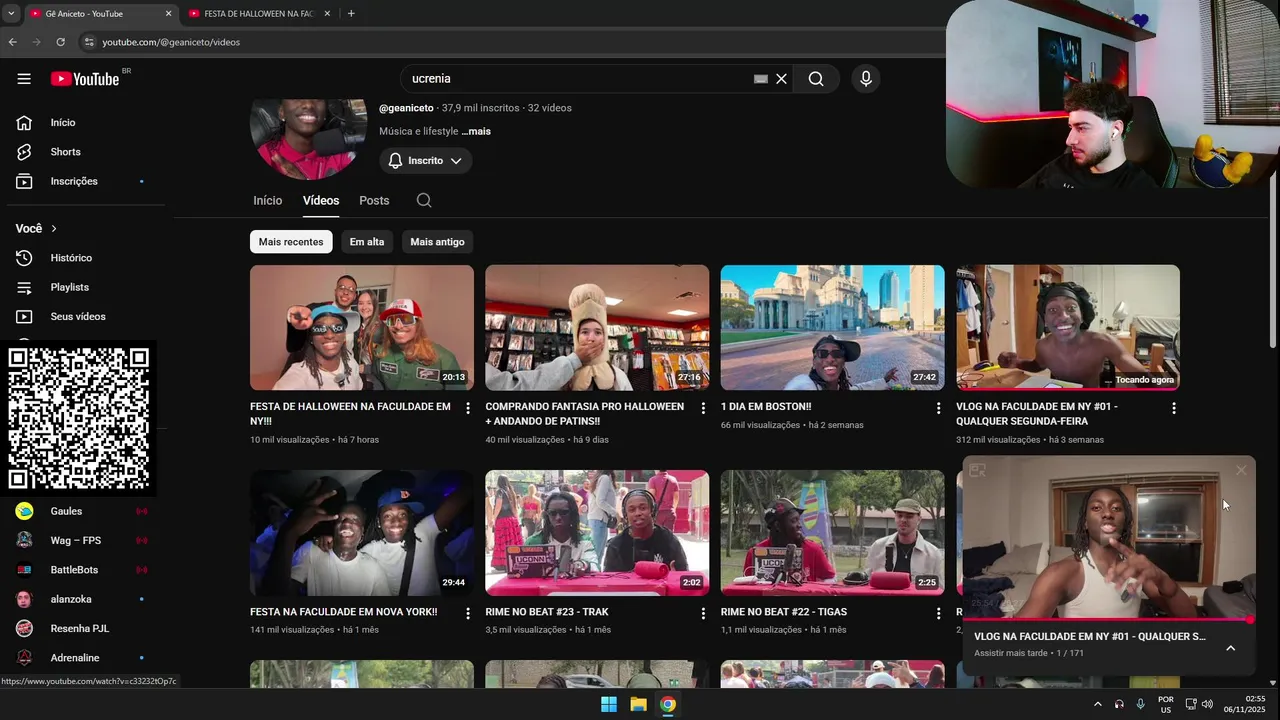Click Chrome icon in taskbar
The height and width of the screenshot is (720, 1280).
(x=668, y=704)
